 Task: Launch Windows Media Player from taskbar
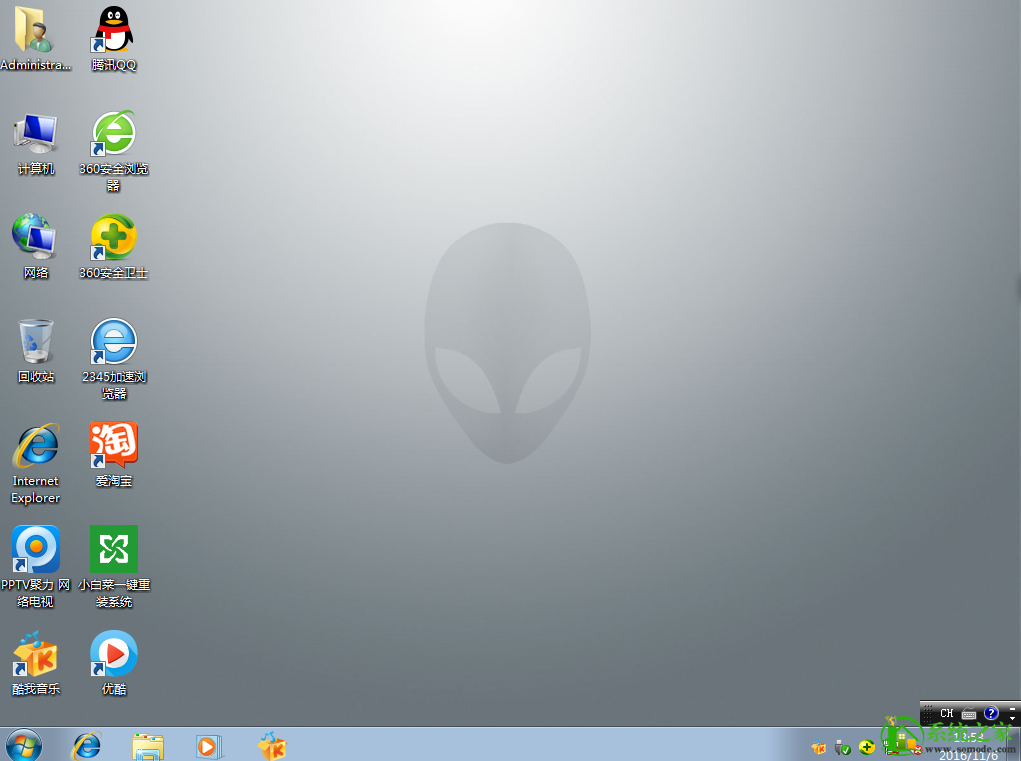click(209, 745)
